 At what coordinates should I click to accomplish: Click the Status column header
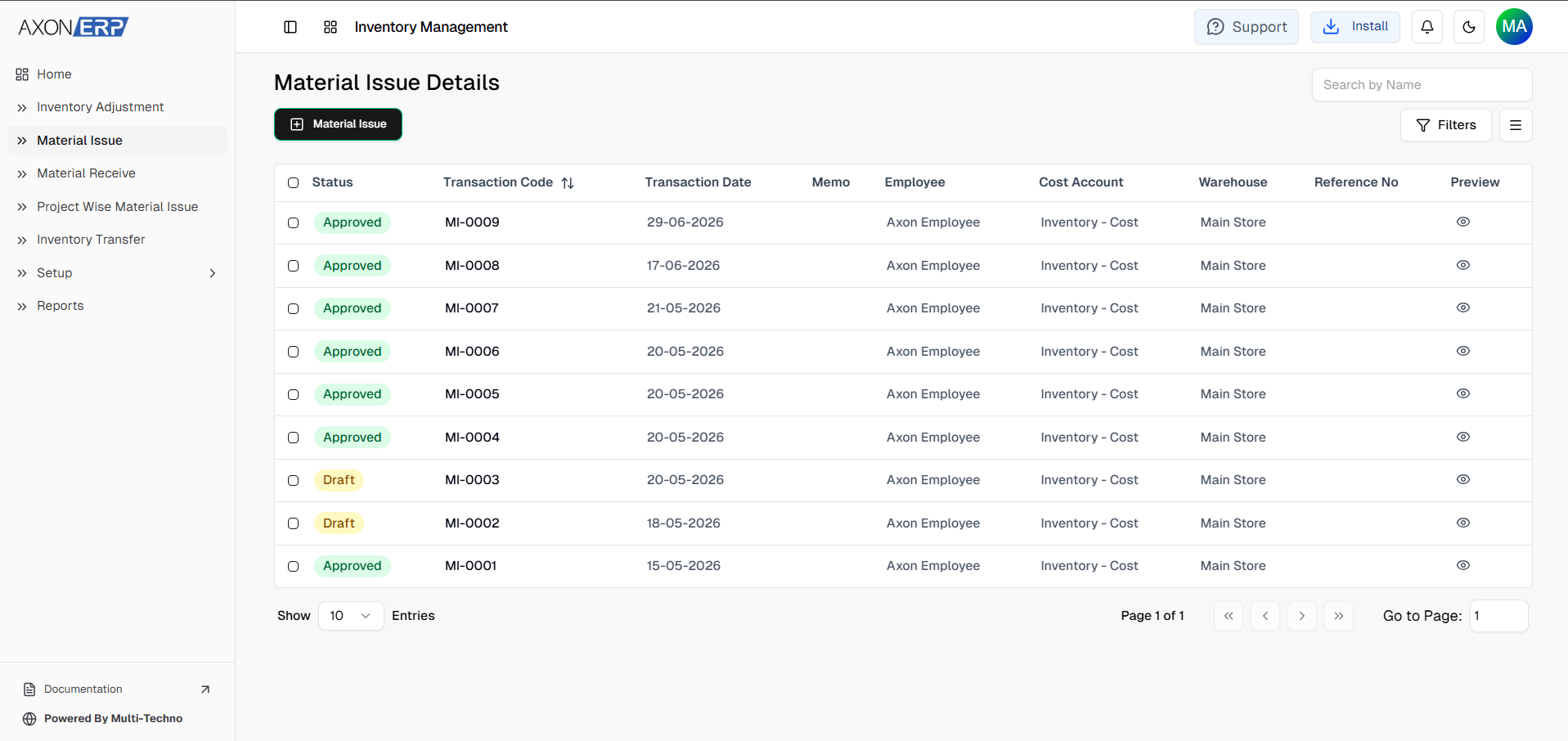pos(332,182)
